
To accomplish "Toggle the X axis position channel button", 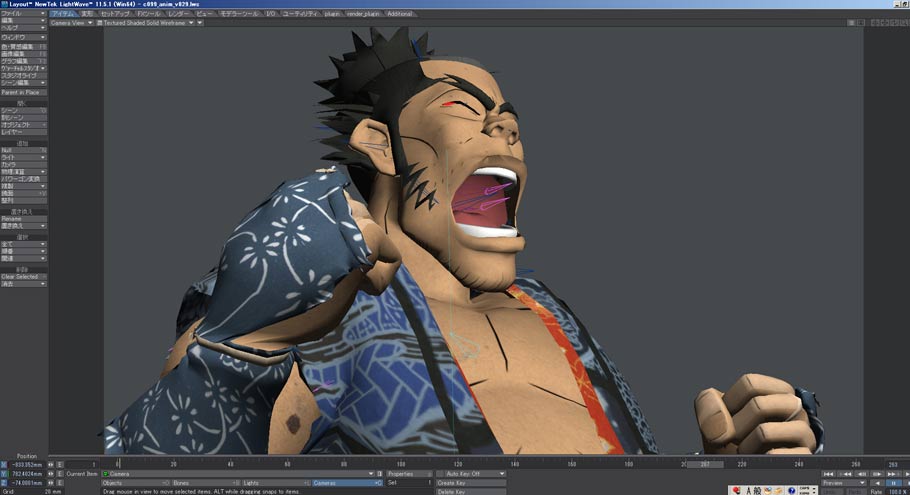I will tap(3, 465).
